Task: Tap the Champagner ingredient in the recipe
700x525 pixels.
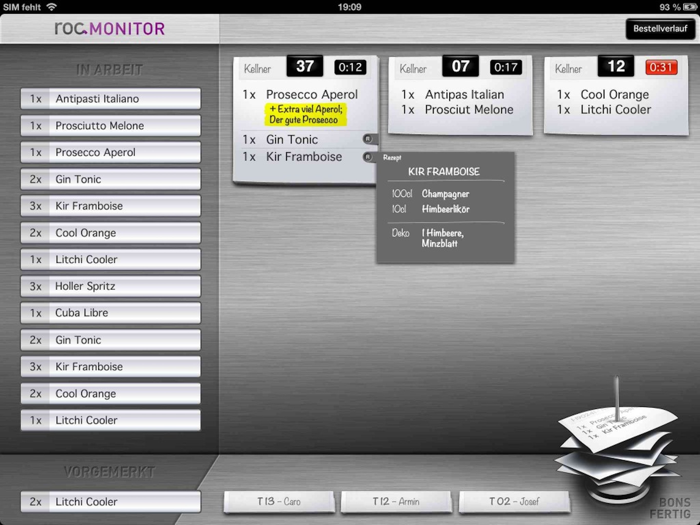Action: (445, 194)
